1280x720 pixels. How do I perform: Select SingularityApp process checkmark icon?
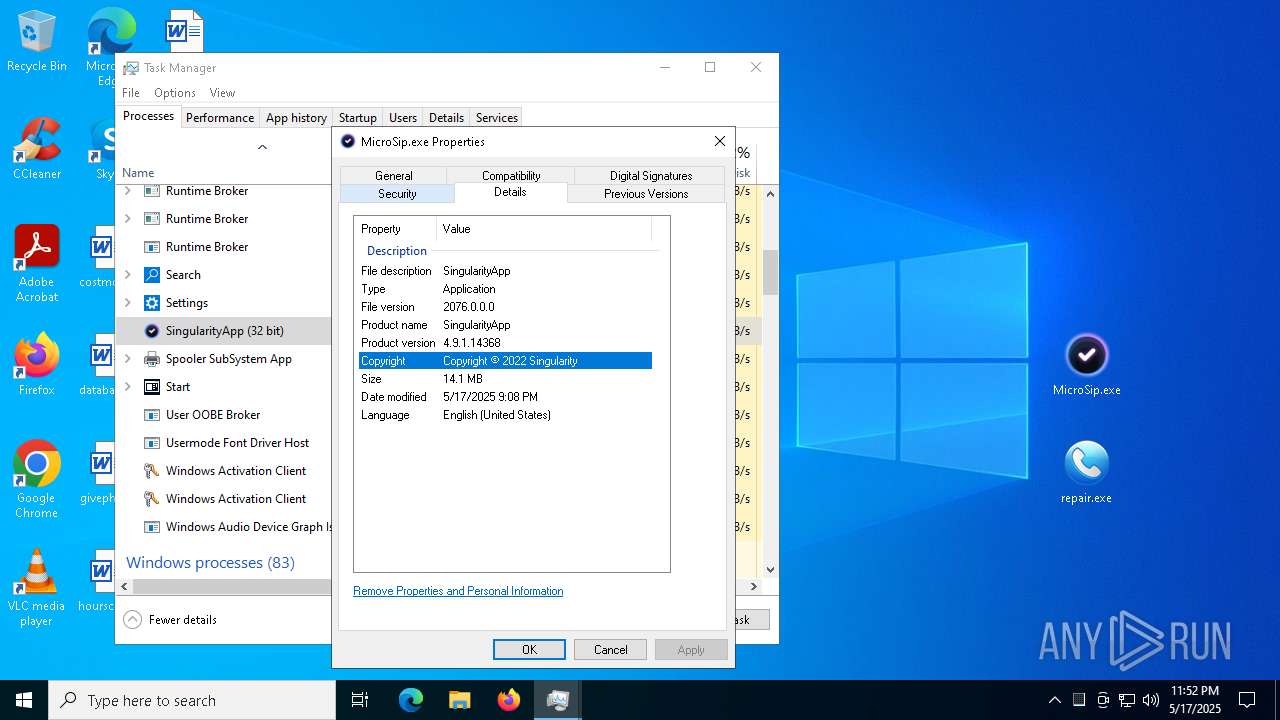coord(152,331)
